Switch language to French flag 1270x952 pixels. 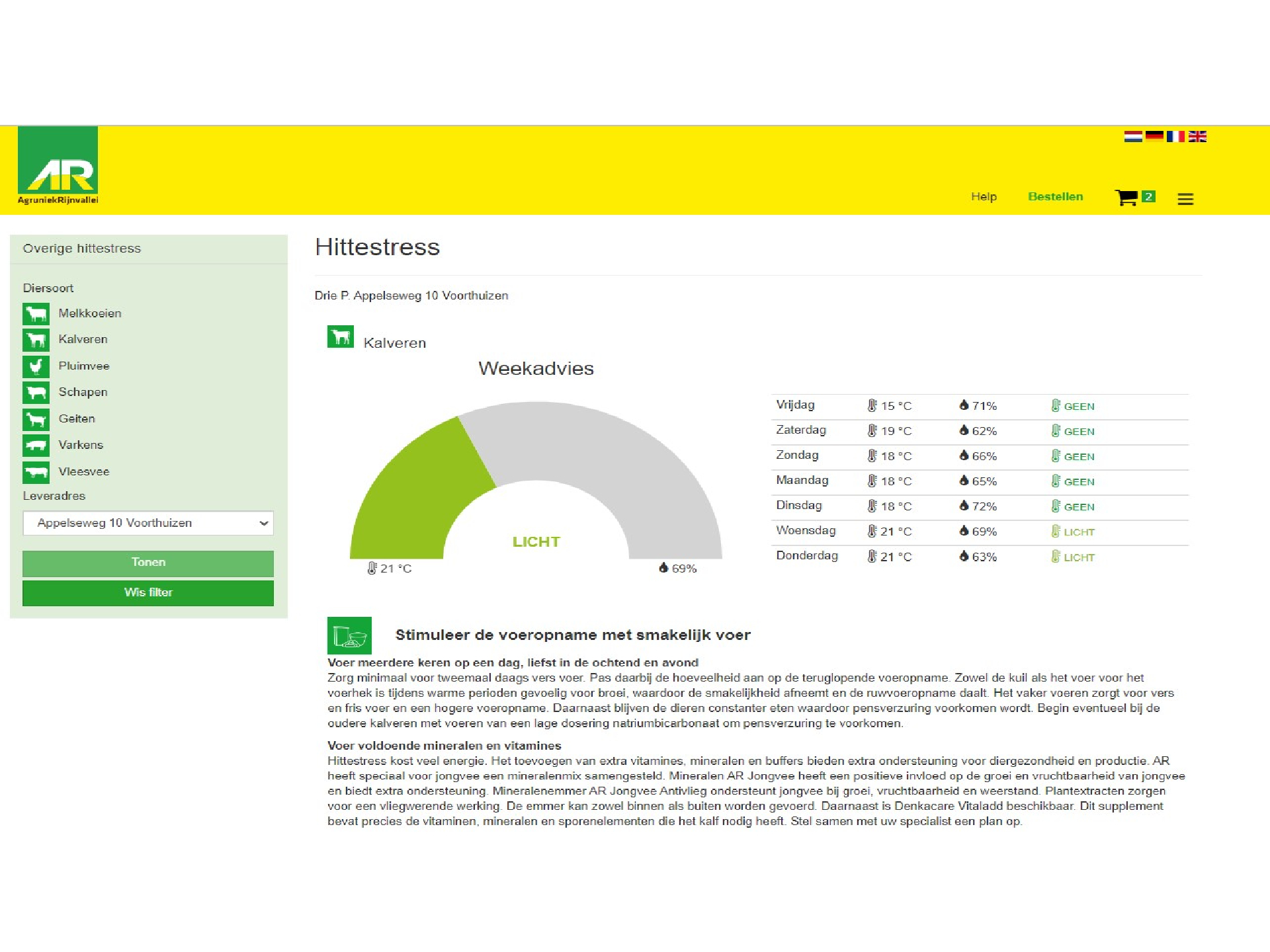pos(1175,136)
